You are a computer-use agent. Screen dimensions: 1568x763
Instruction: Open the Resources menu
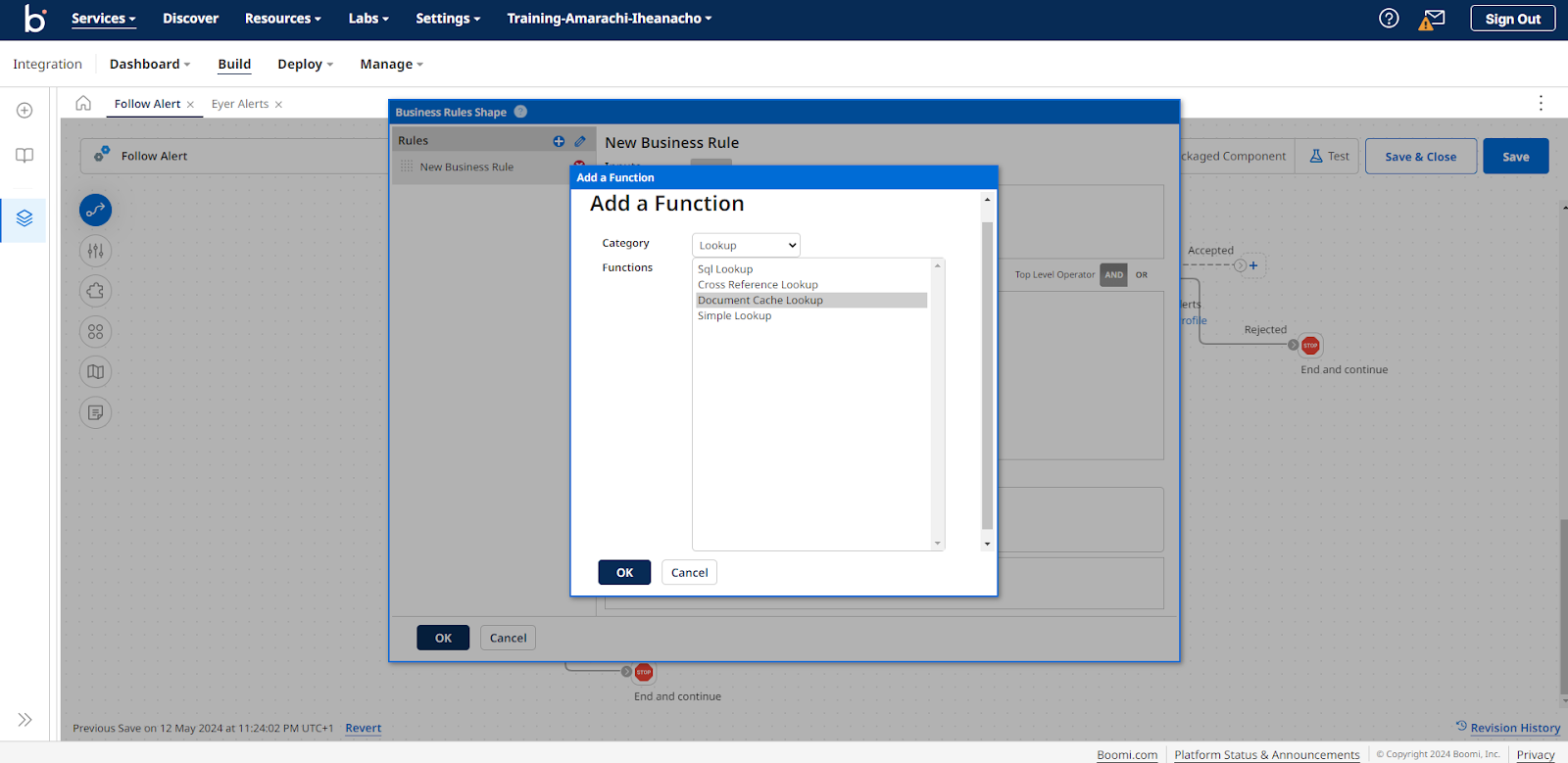[x=283, y=19]
